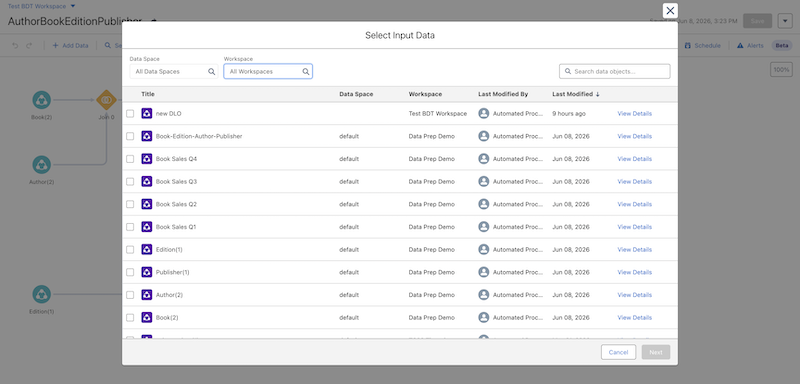
Task: Click the Beta badge
Action: (782, 45)
